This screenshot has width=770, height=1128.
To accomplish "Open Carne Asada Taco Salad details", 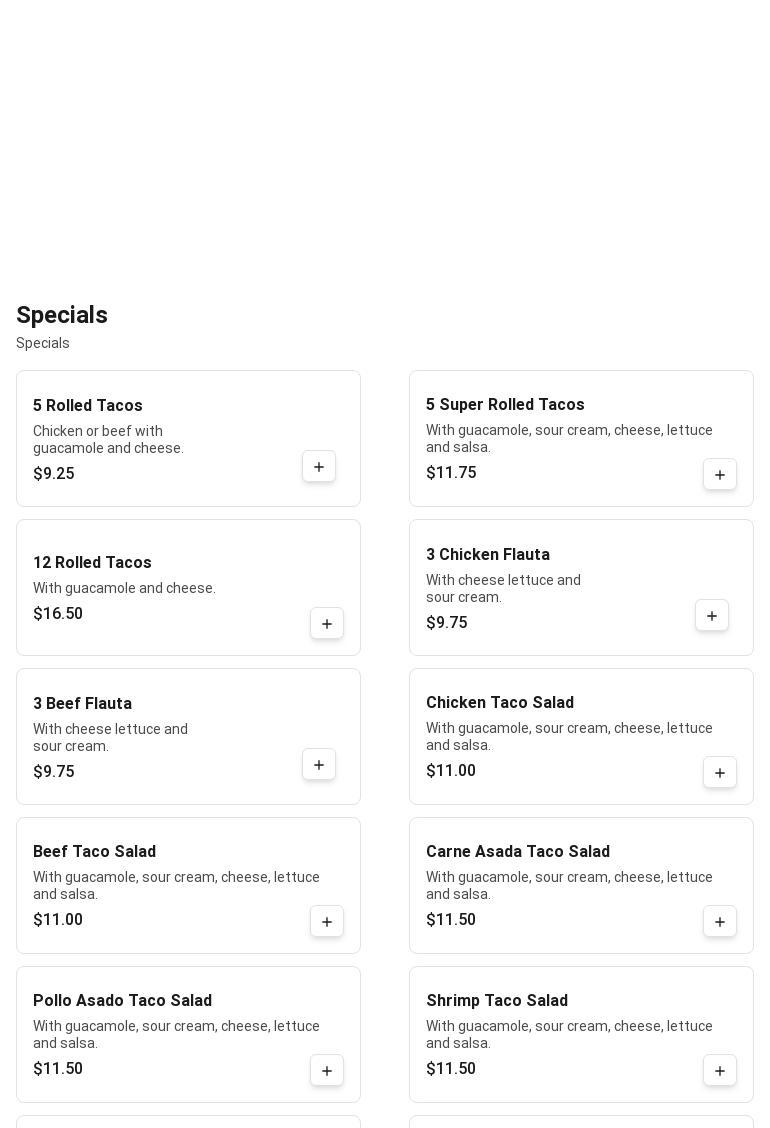I will click(518, 852).
